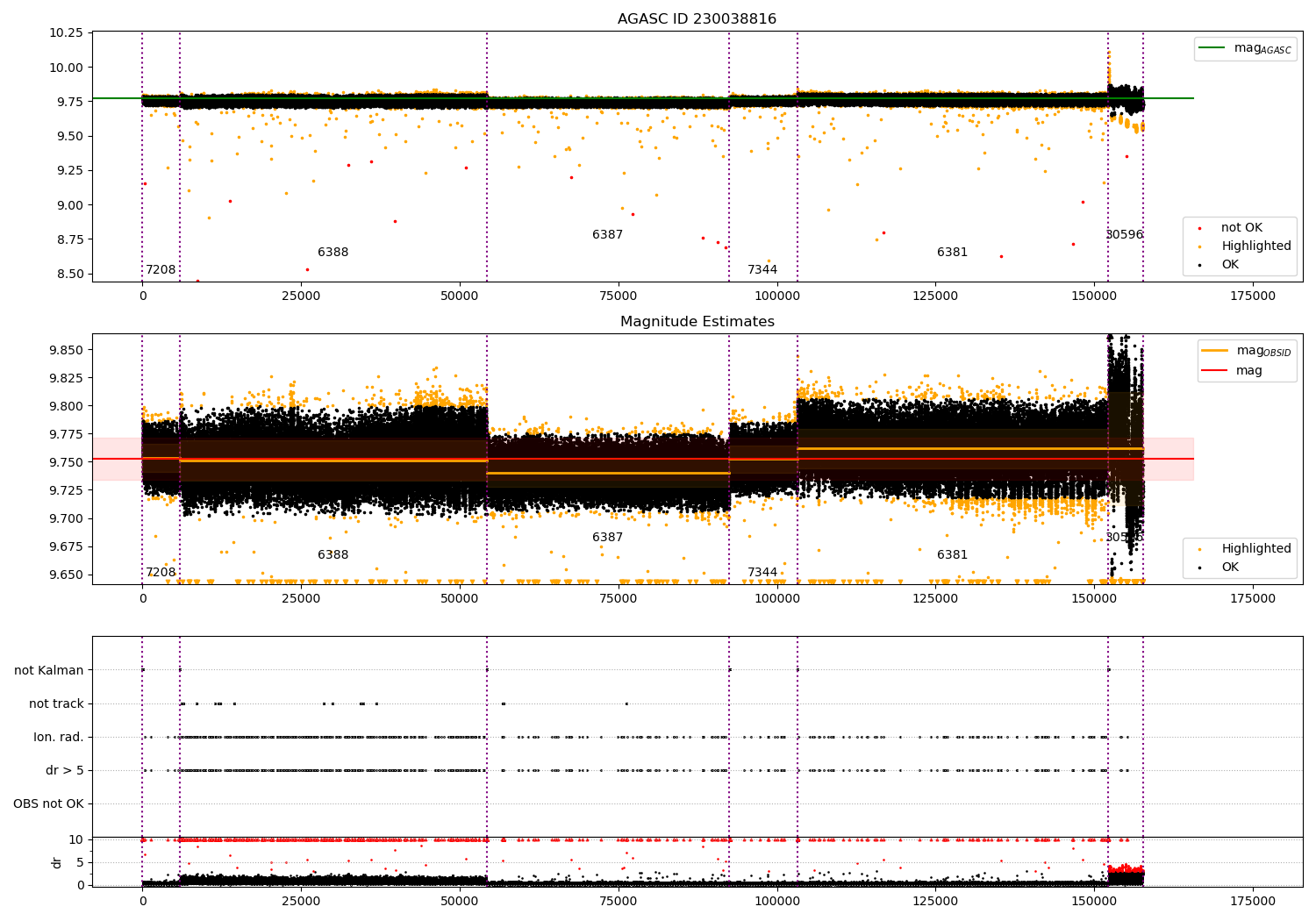Click the 'OBS not OK' axis label
1316x921 pixels.
[49, 803]
